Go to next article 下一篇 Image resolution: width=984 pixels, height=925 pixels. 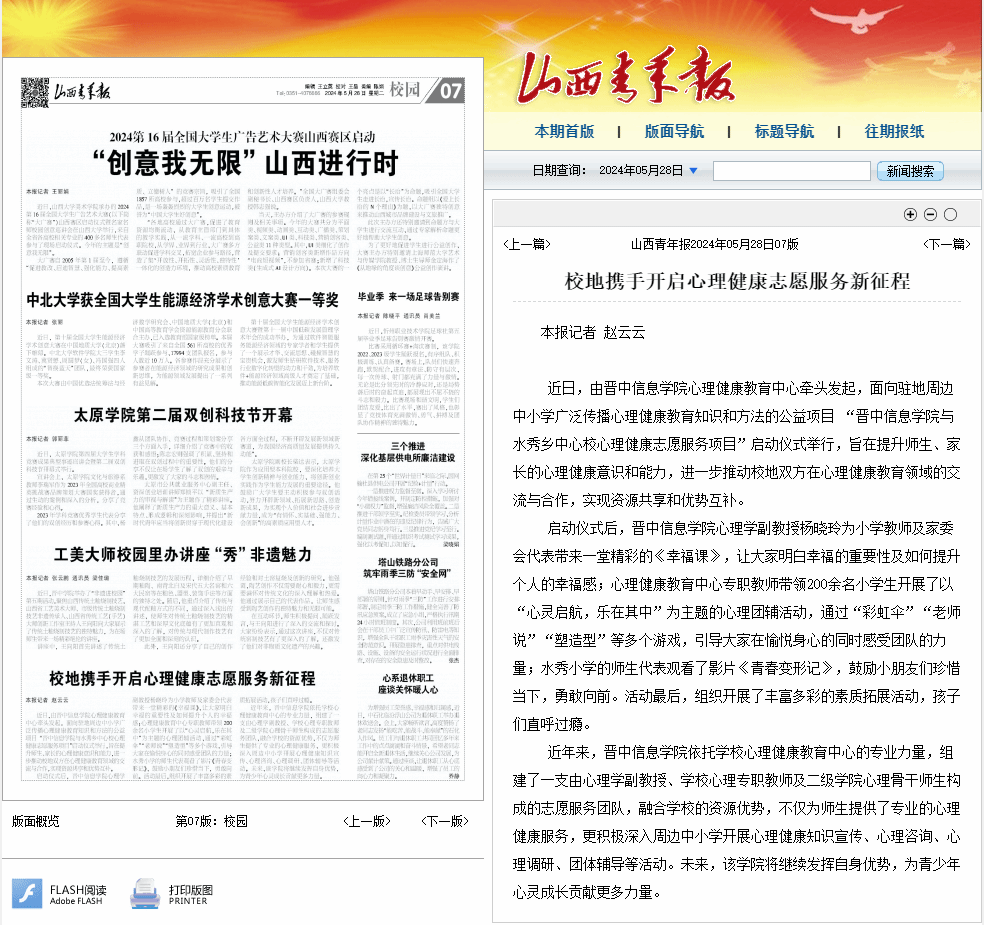[x=946, y=244]
